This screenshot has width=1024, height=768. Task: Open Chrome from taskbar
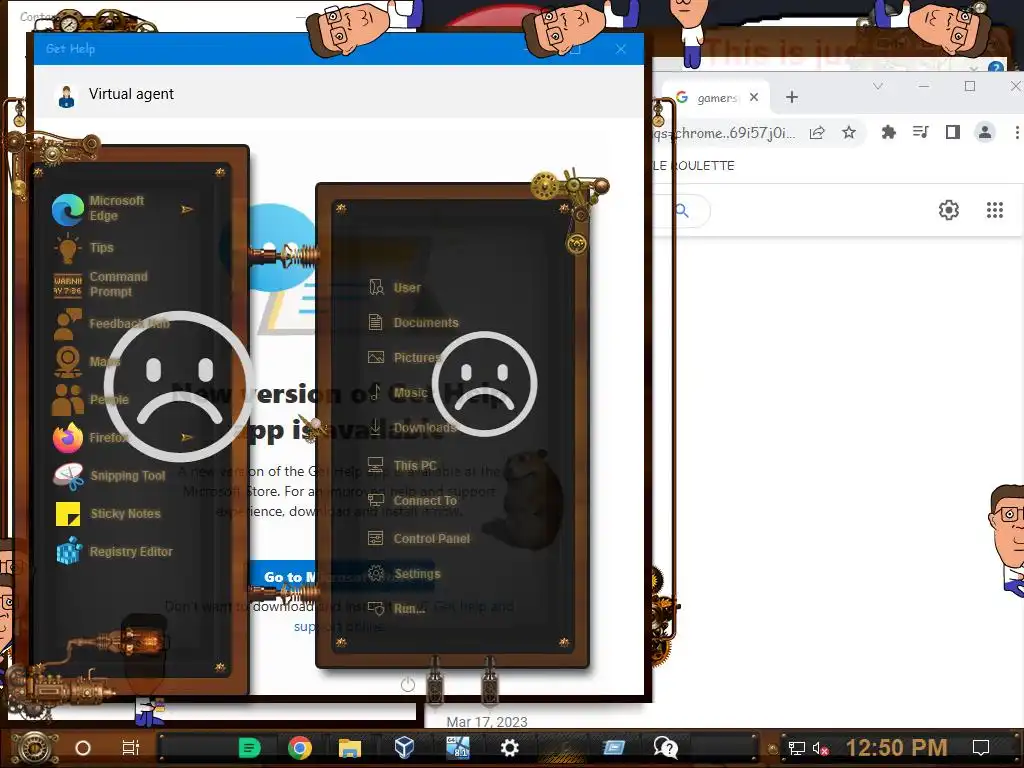[300, 748]
